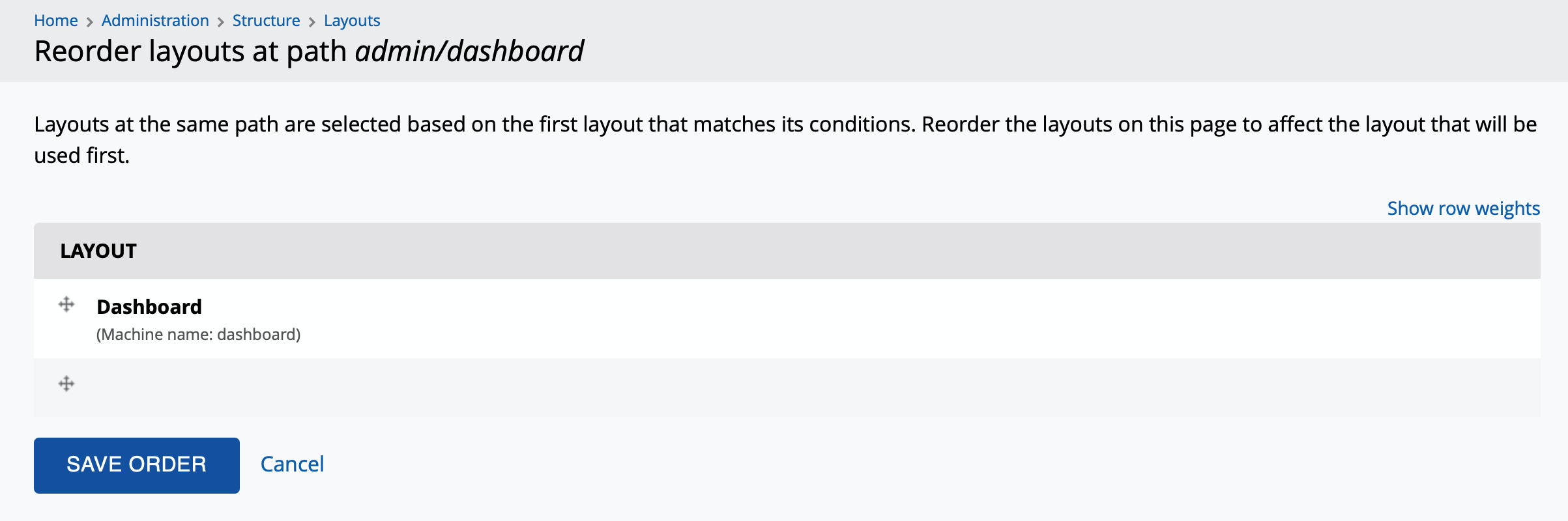Click the four-arrow reorder icon in the last row
This screenshot has width=1568, height=521.
coord(65,383)
